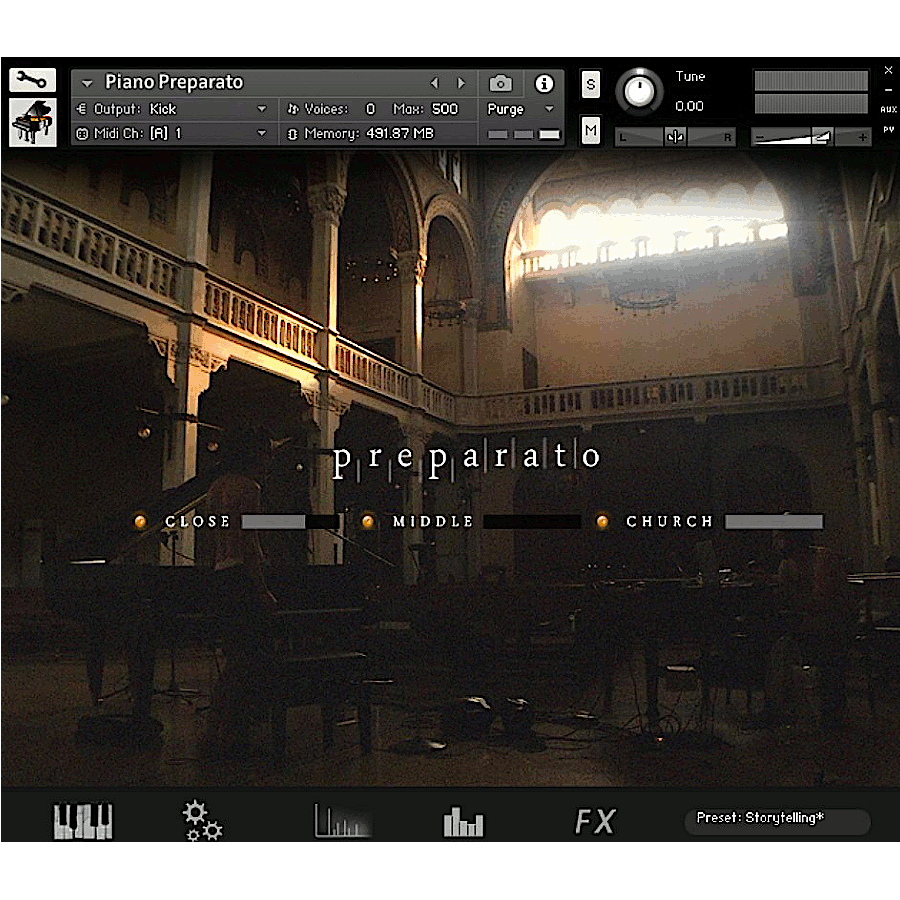Click the volume slider handle
The width and height of the screenshot is (900, 900).
[x=823, y=137]
